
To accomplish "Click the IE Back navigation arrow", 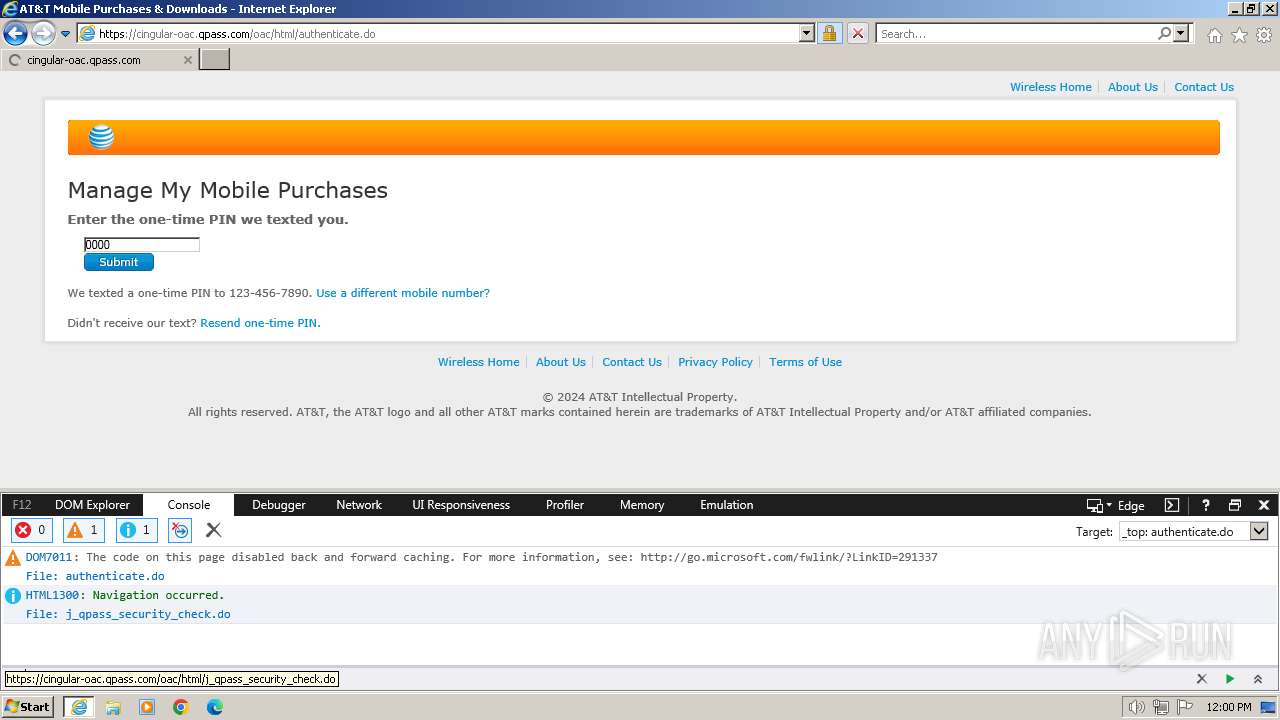I will tap(16, 34).
